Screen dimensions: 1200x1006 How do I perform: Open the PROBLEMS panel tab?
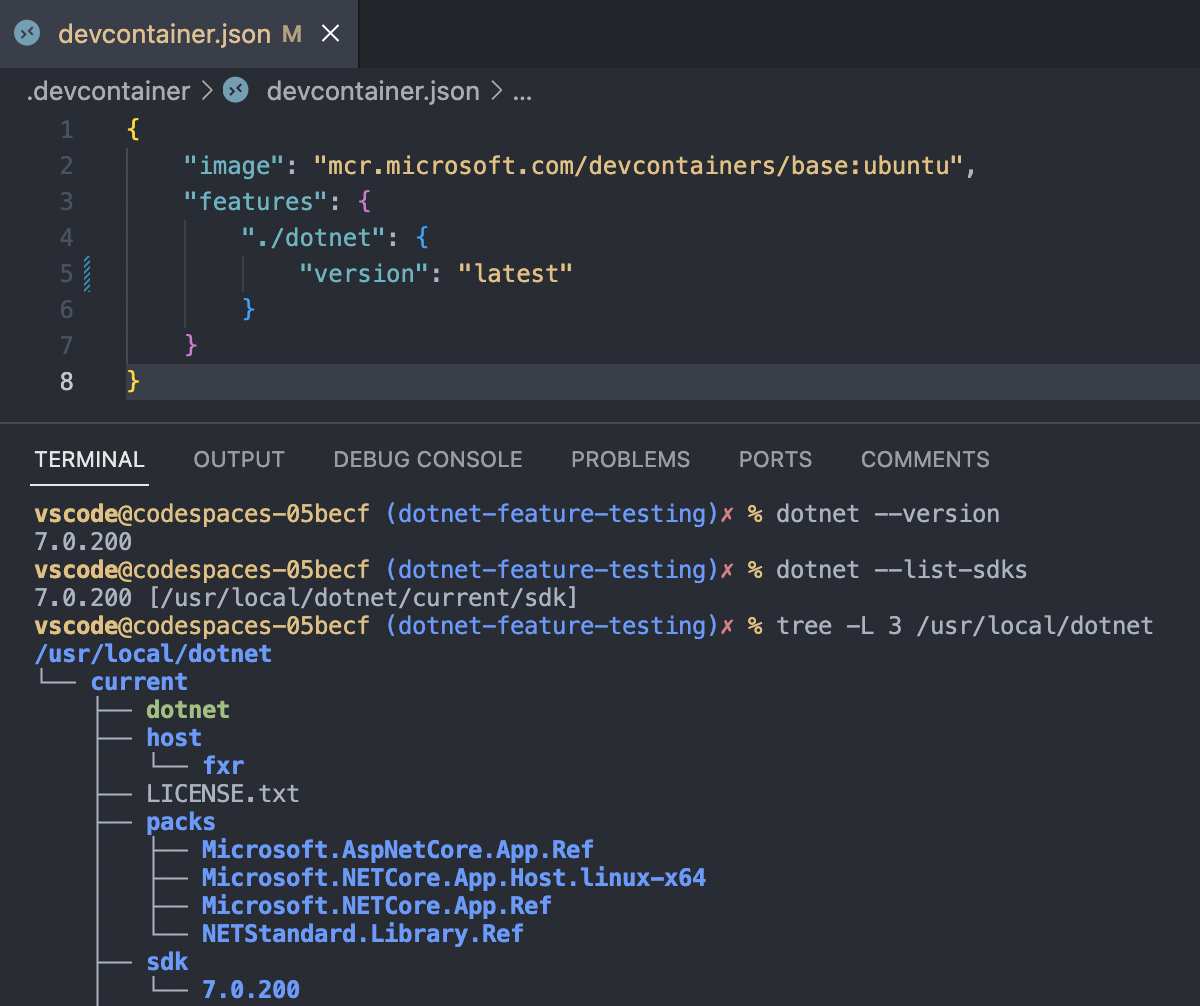pos(630,460)
